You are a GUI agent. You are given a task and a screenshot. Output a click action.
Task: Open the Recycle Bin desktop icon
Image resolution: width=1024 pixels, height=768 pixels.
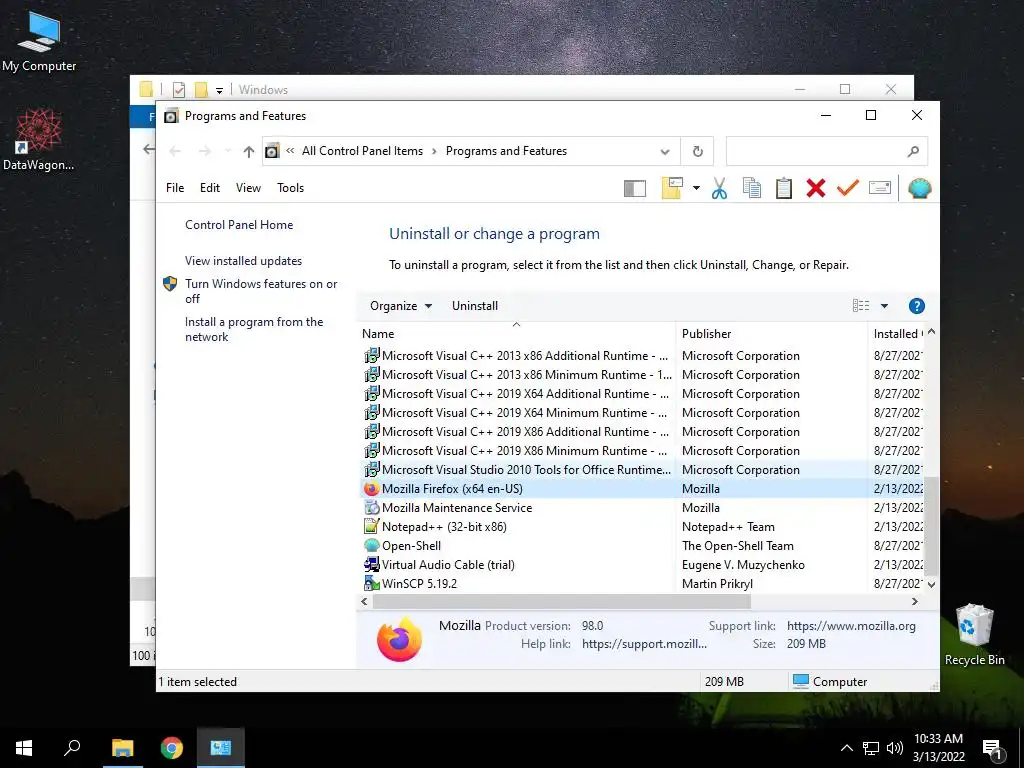[974, 634]
